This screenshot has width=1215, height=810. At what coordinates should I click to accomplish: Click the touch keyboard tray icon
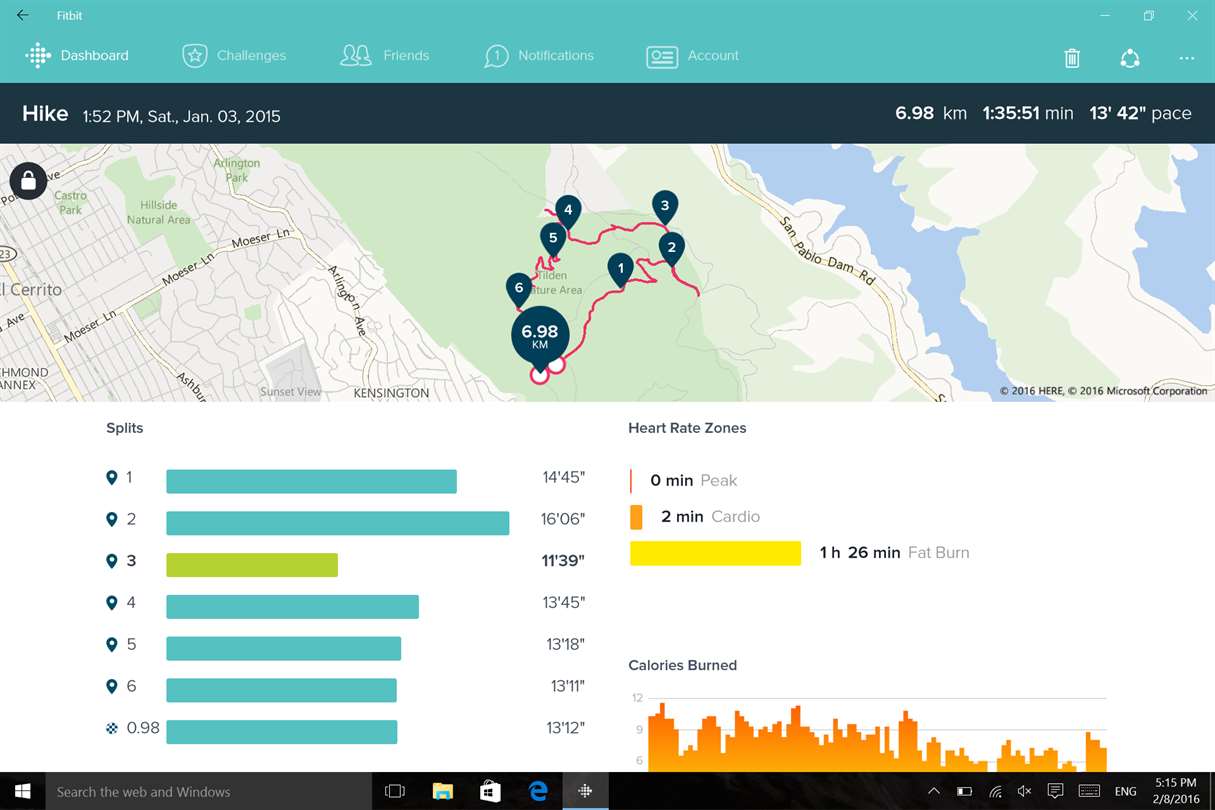[x=1090, y=791]
